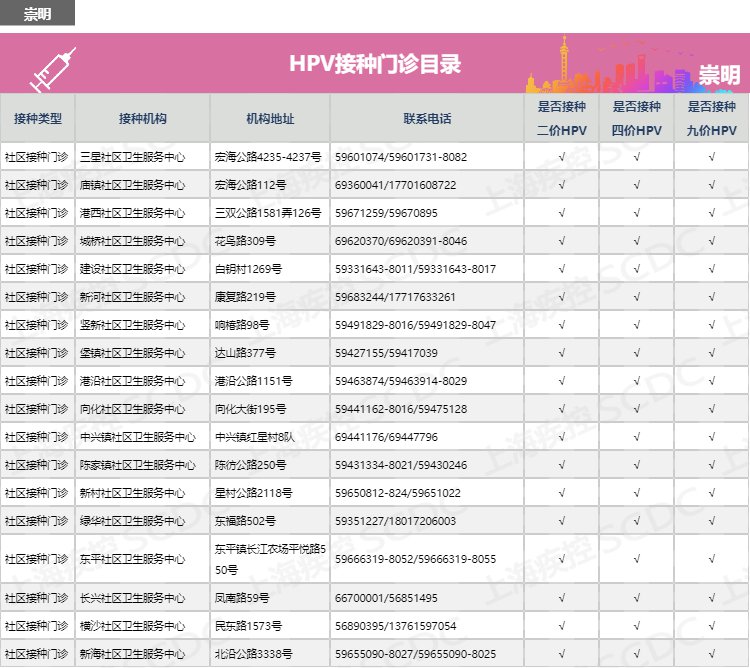750x668 pixels.
Task: Select 长兴社区卫生服务中心 institution name
Action: (x=132, y=598)
